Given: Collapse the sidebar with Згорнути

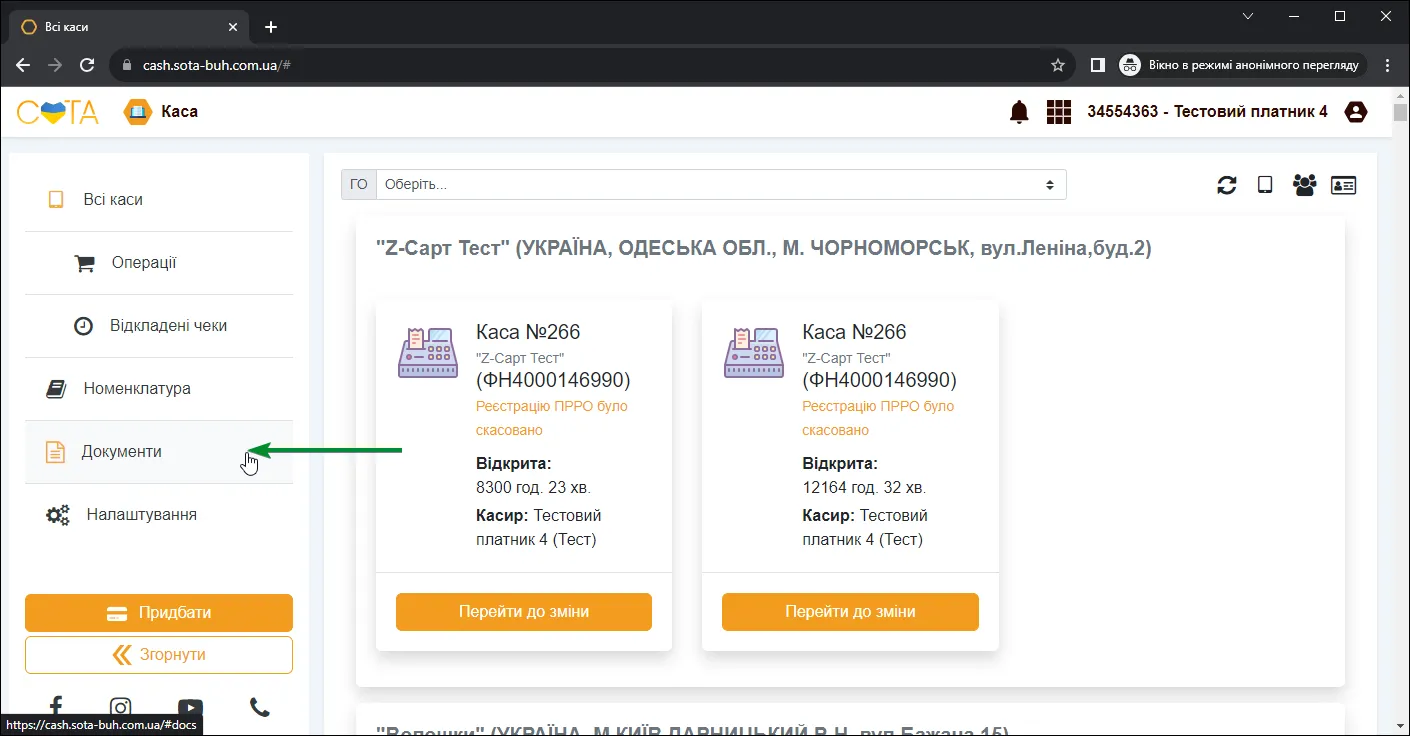Looking at the screenshot, I should pos(159,655).
